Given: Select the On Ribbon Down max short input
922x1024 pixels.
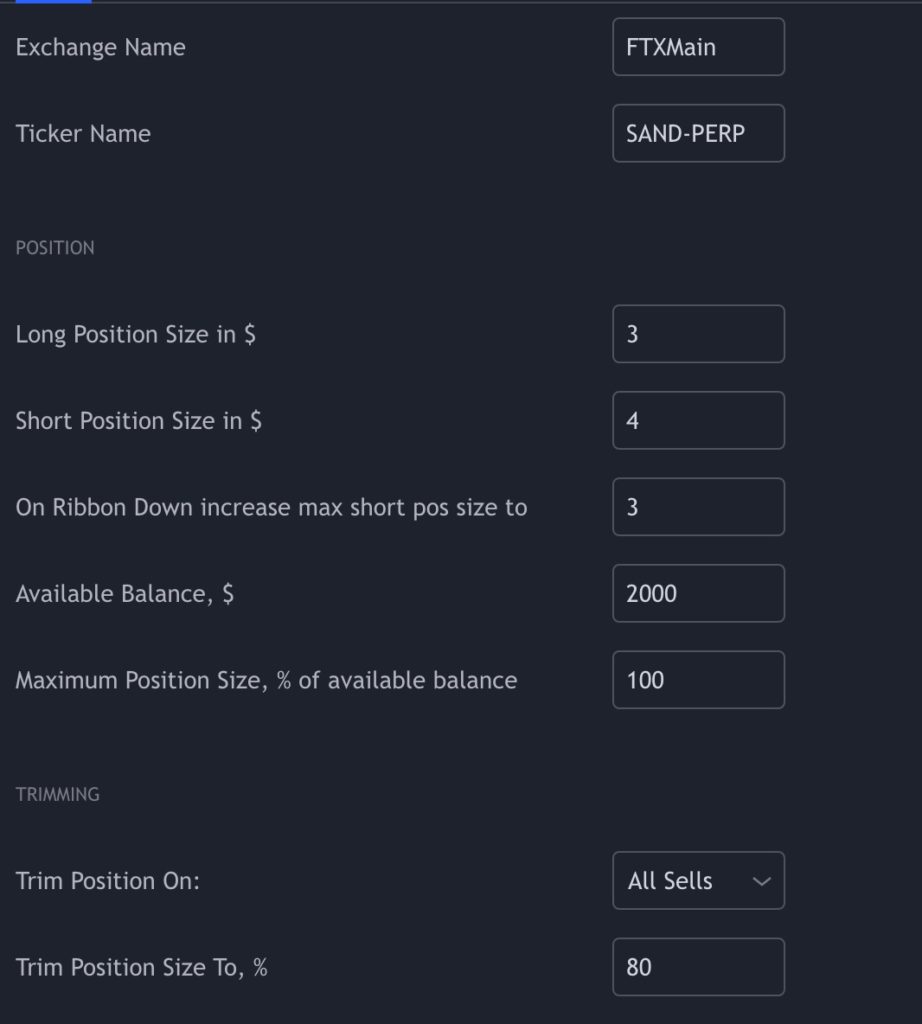Looking at the screenshot, I should tap(698, 507).
